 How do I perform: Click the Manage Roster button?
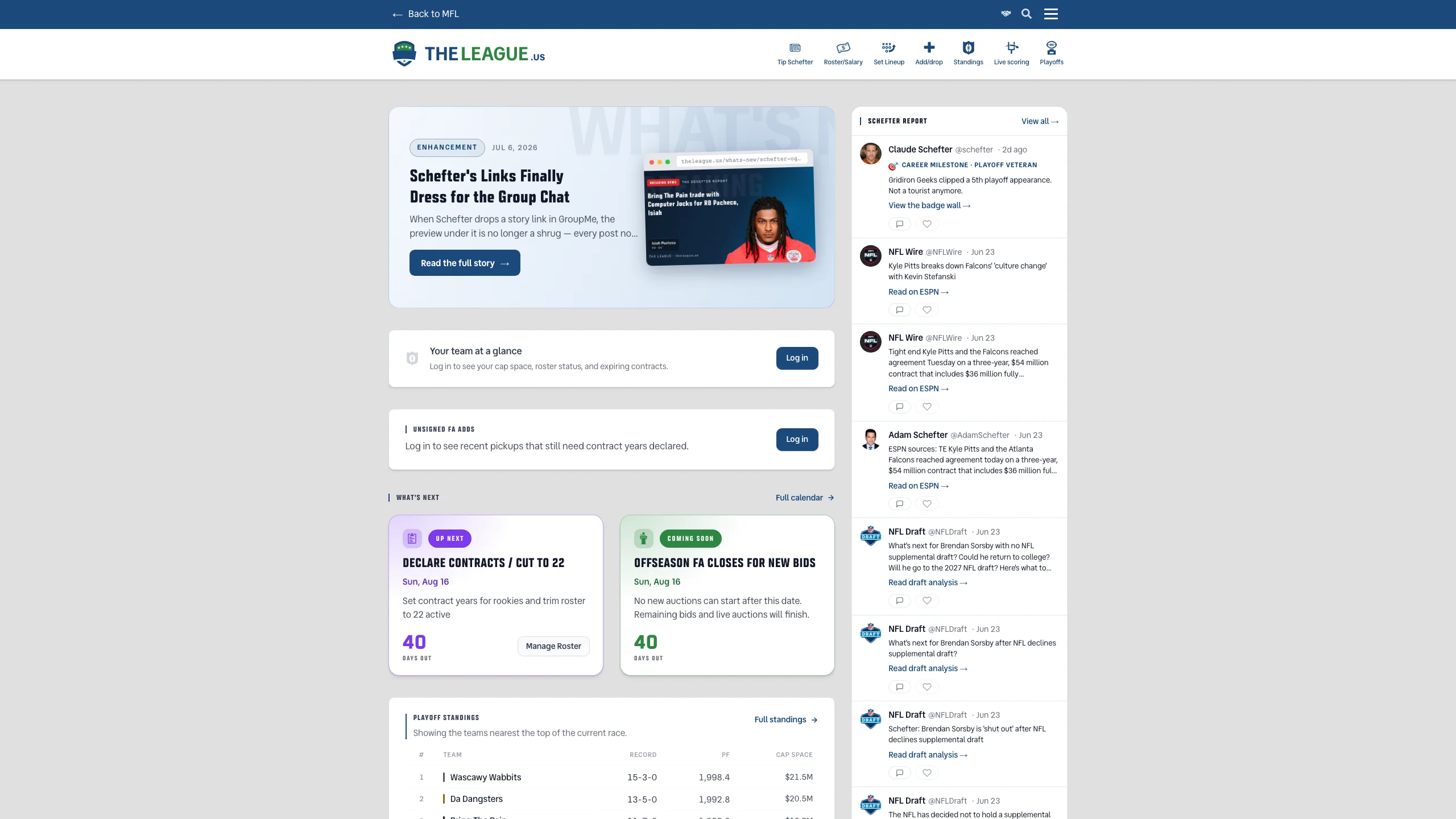553,646
